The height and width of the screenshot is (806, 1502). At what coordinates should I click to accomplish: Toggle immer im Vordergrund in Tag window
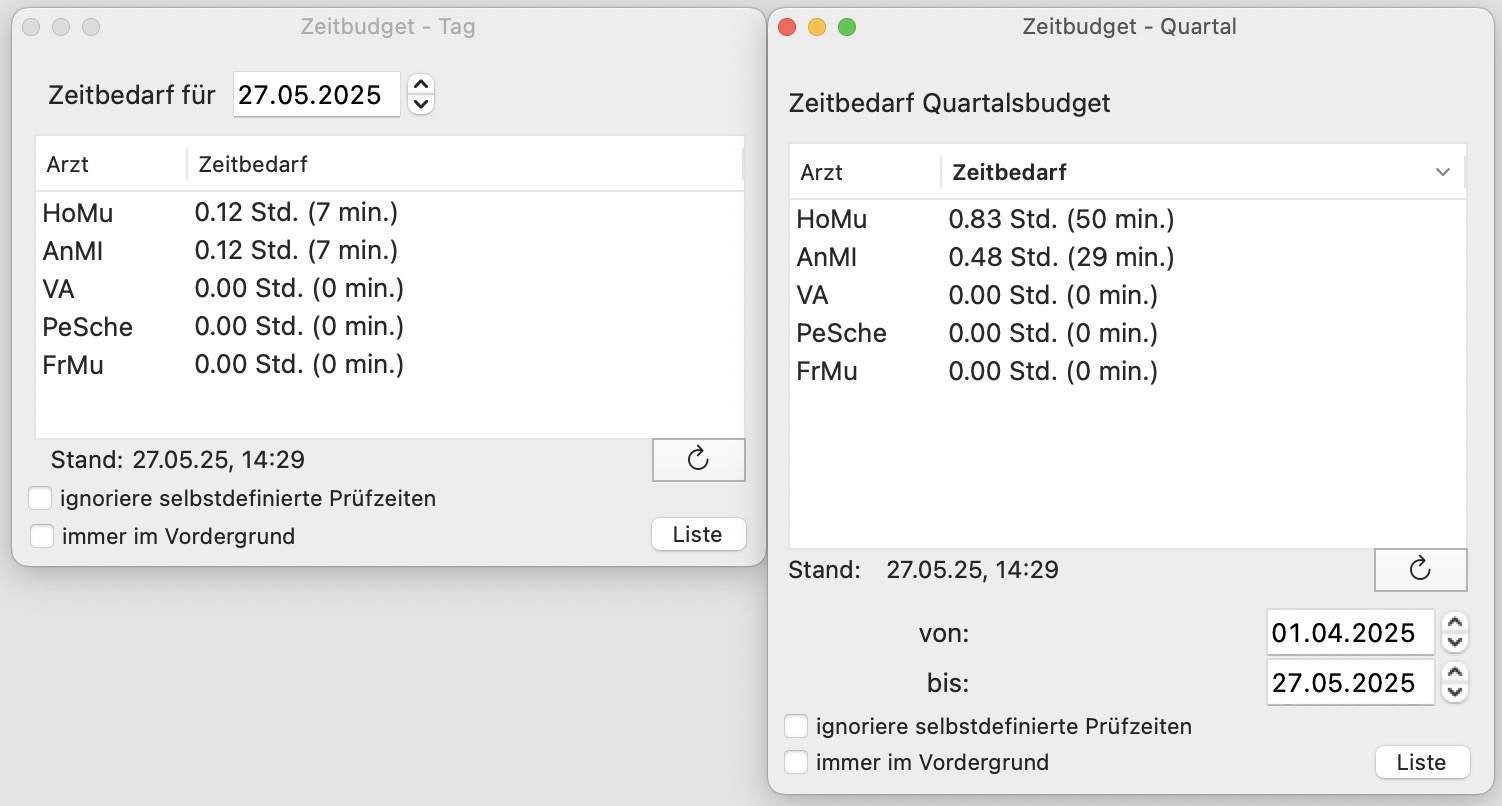click(41, 536)
